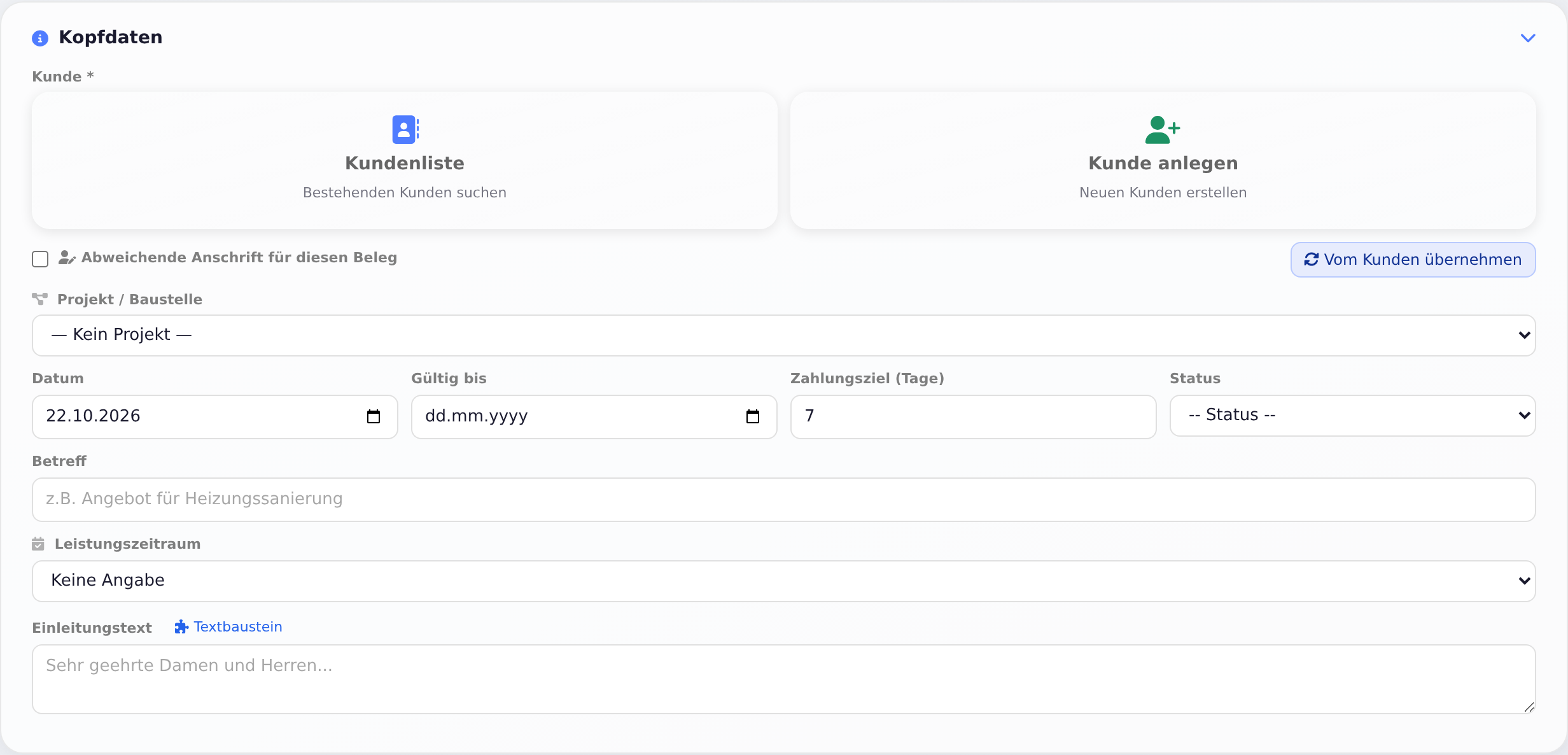Open the Keine Angabe Leistungszeitraum dropdown
Image resolution: width=1568 pixels, height=755 pixels.
coord(783,581)
